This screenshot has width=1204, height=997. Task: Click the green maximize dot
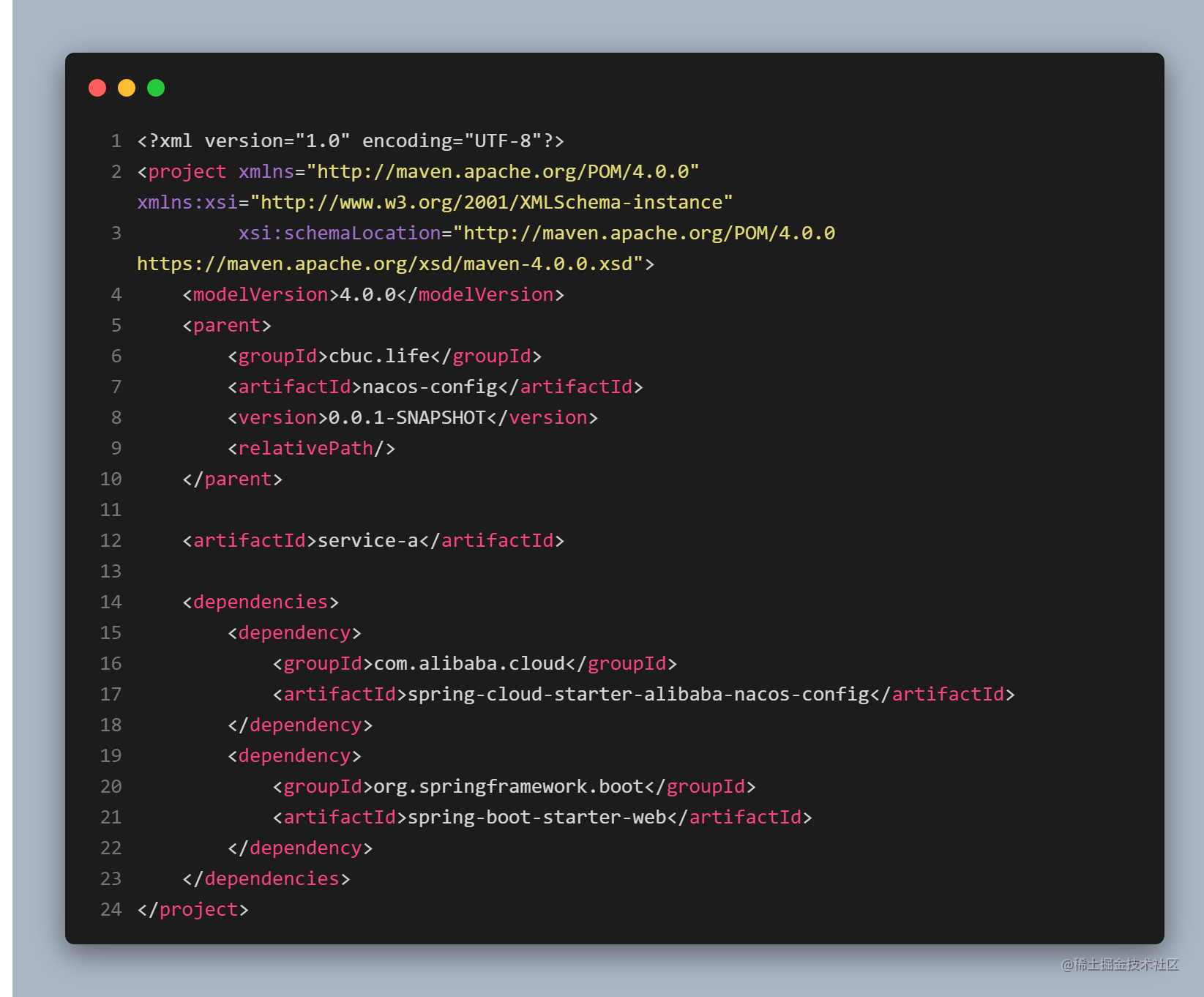click(156, 88)
